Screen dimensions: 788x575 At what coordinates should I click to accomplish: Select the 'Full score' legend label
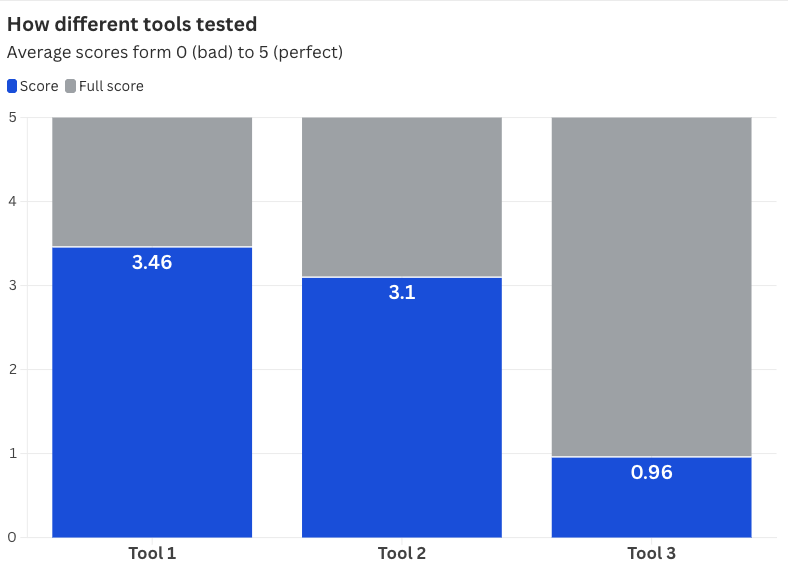pos(111,86)
